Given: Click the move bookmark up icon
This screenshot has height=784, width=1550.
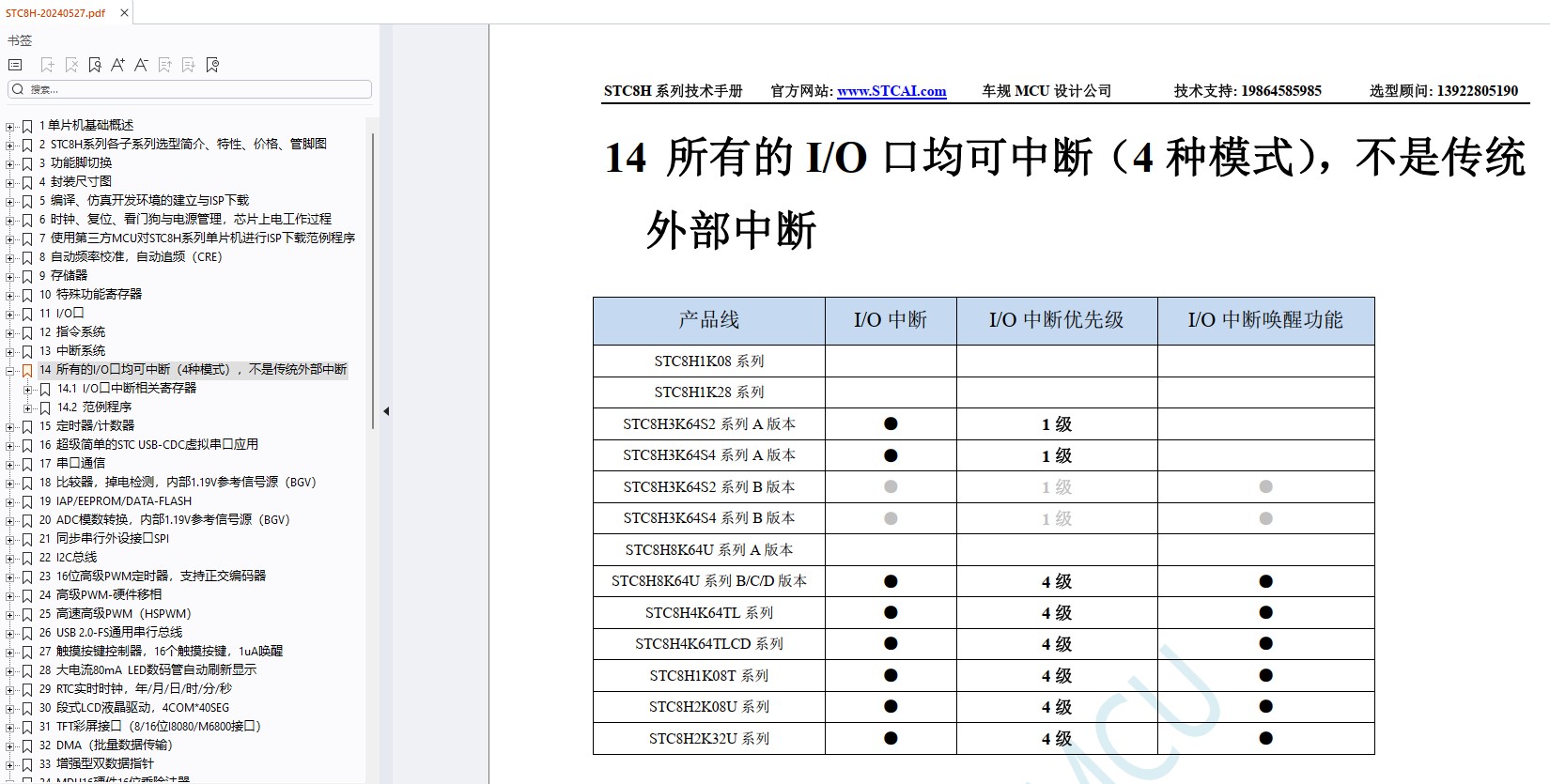Looking at the screenshot, I should coord(164,65).
